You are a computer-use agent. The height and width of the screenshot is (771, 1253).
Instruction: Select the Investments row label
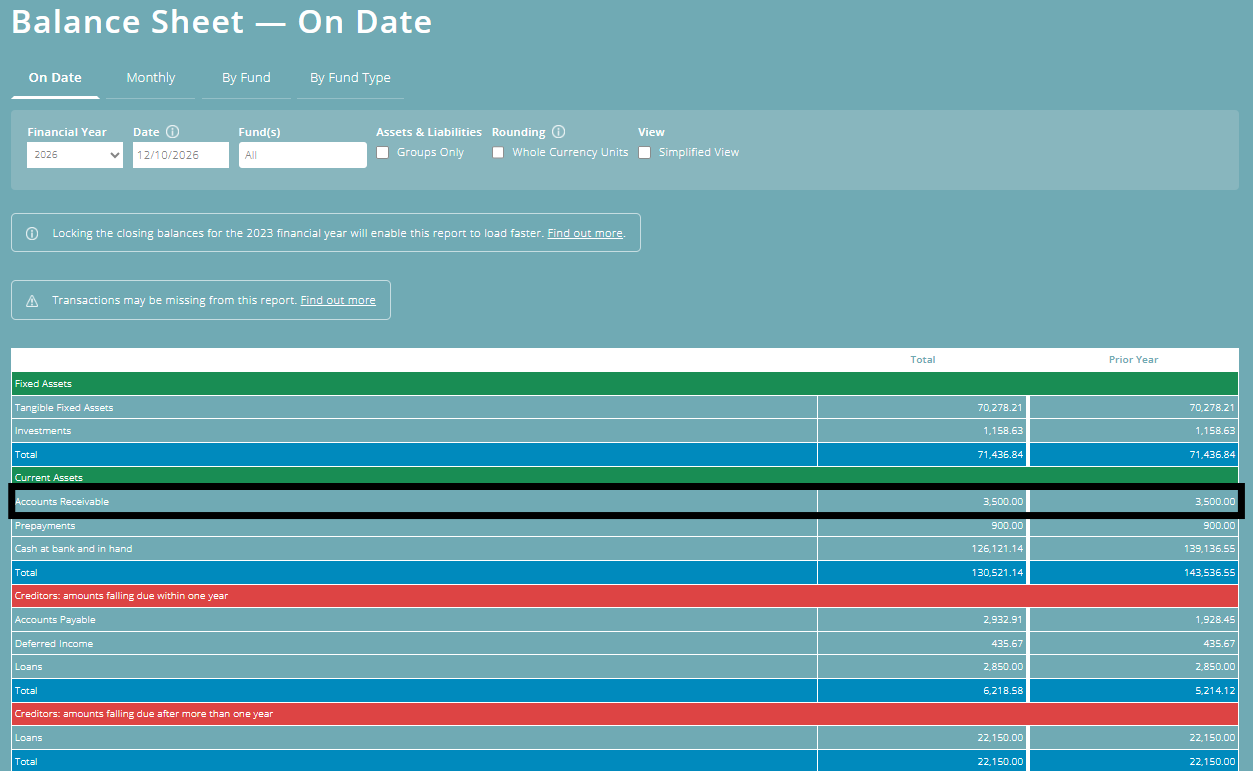tap(43, 431)
